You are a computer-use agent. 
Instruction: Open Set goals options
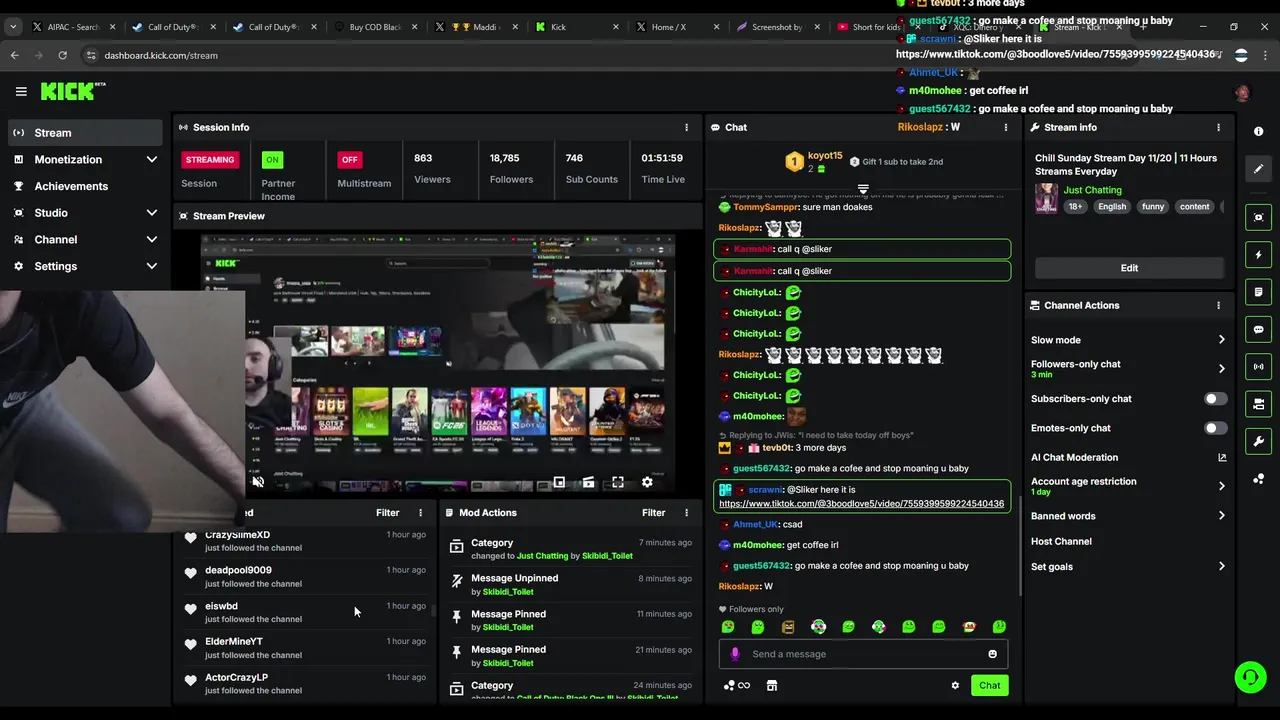[x=1128, y=566]
